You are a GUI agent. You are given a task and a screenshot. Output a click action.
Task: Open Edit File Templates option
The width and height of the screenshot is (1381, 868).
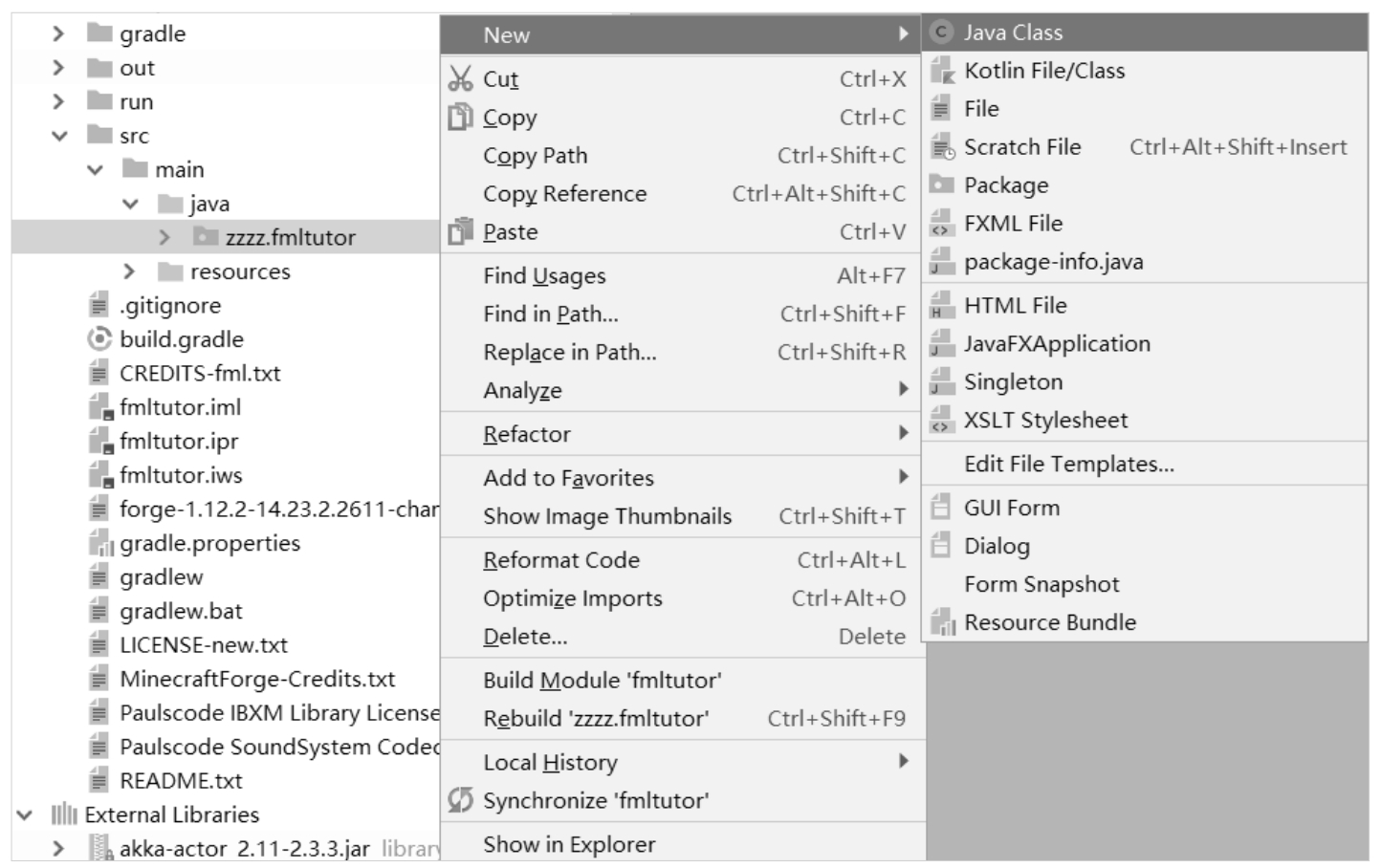click(1068, 465)
